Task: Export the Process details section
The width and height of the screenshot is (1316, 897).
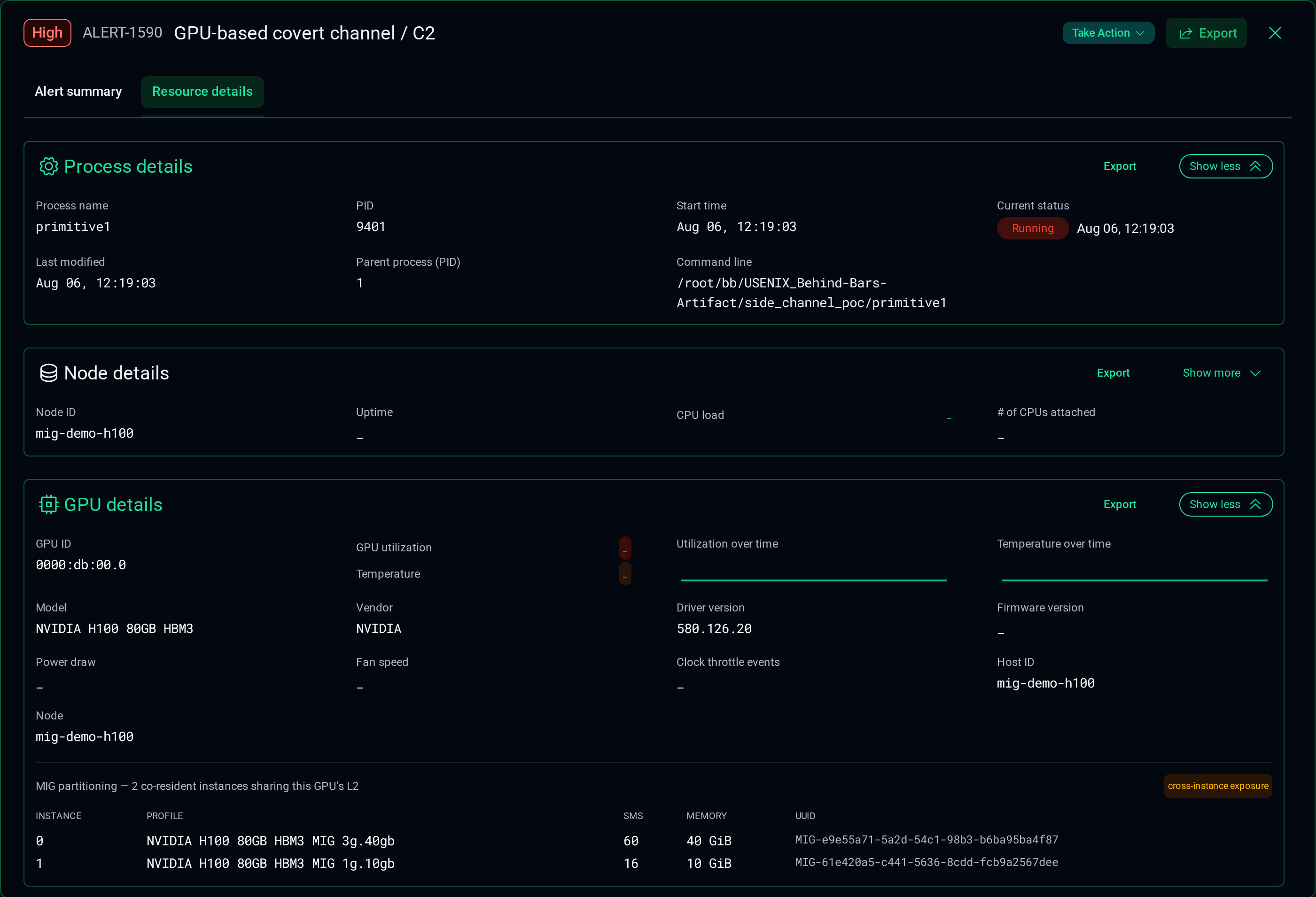Action: [x=1120, y=166]
